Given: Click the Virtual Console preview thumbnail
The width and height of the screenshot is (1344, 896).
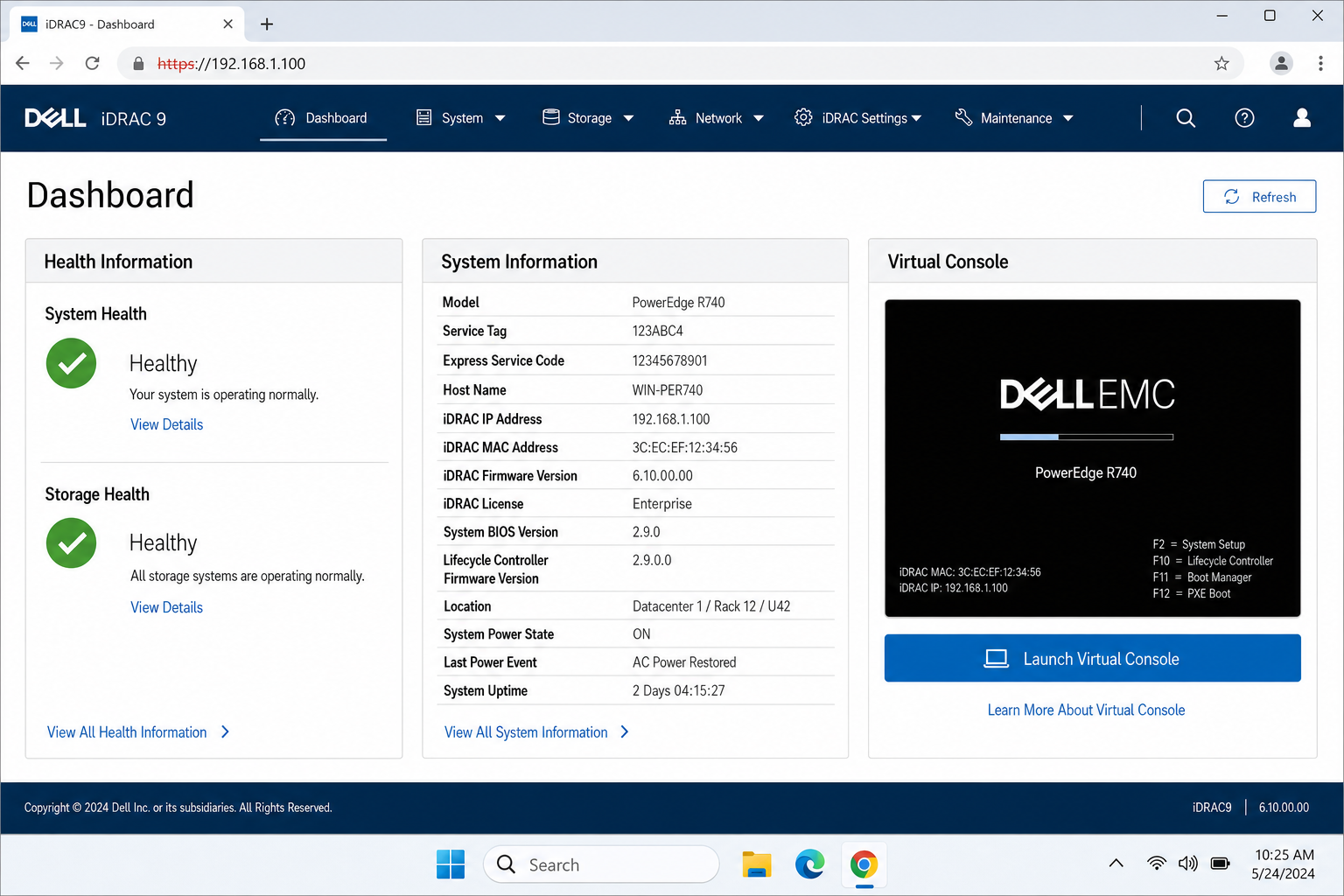Looking at the screenshot, I should click(1092, 458).
